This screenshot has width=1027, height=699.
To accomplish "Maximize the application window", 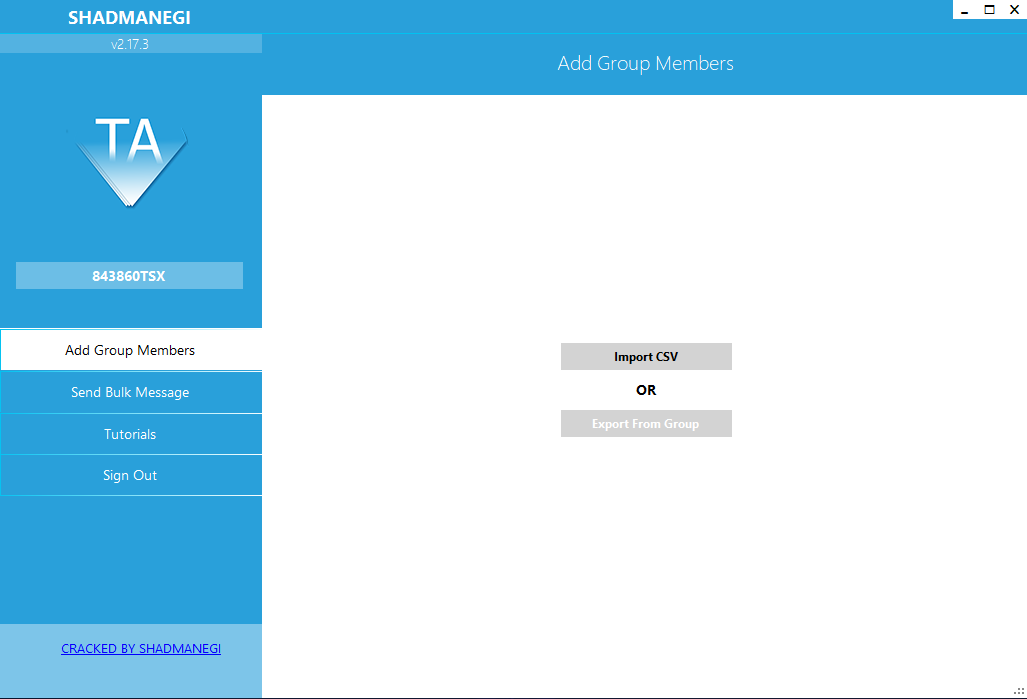I will pyautogui.click(x=989, y=10).
